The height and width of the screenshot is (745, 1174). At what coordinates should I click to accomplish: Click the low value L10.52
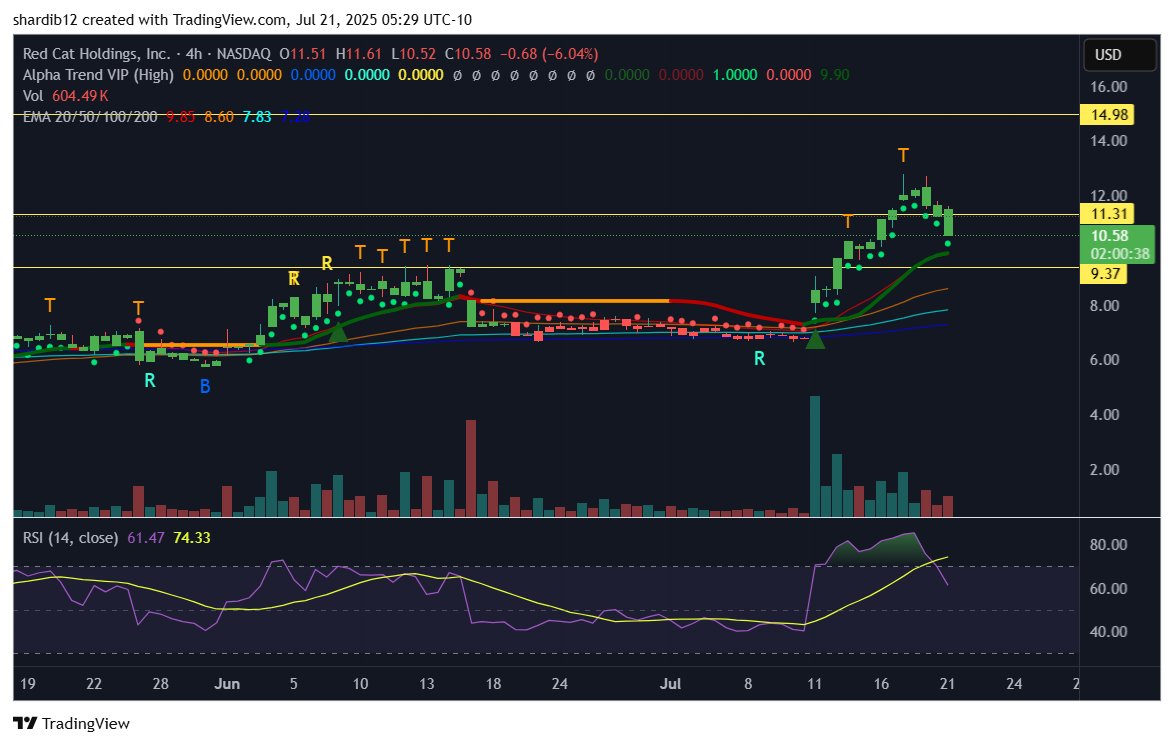pyautogui.click(x=413, y=54)
